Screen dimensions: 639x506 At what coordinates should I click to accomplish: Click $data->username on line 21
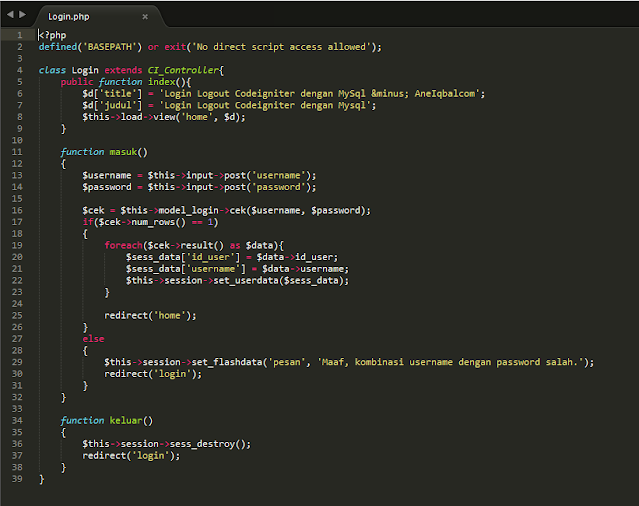pos(305,269)
